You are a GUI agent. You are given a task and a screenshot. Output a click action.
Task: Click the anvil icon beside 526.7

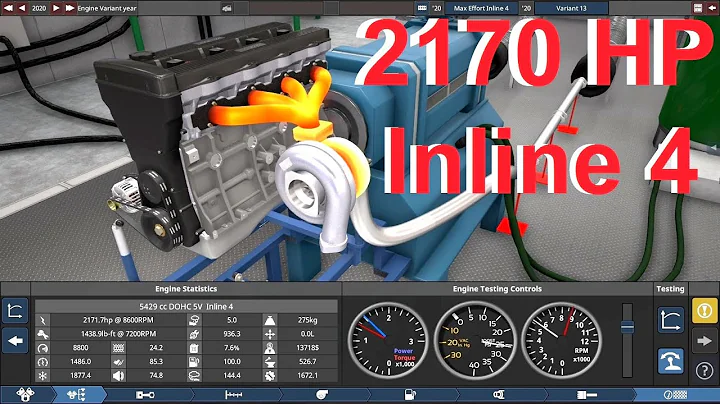coord(270,362)
